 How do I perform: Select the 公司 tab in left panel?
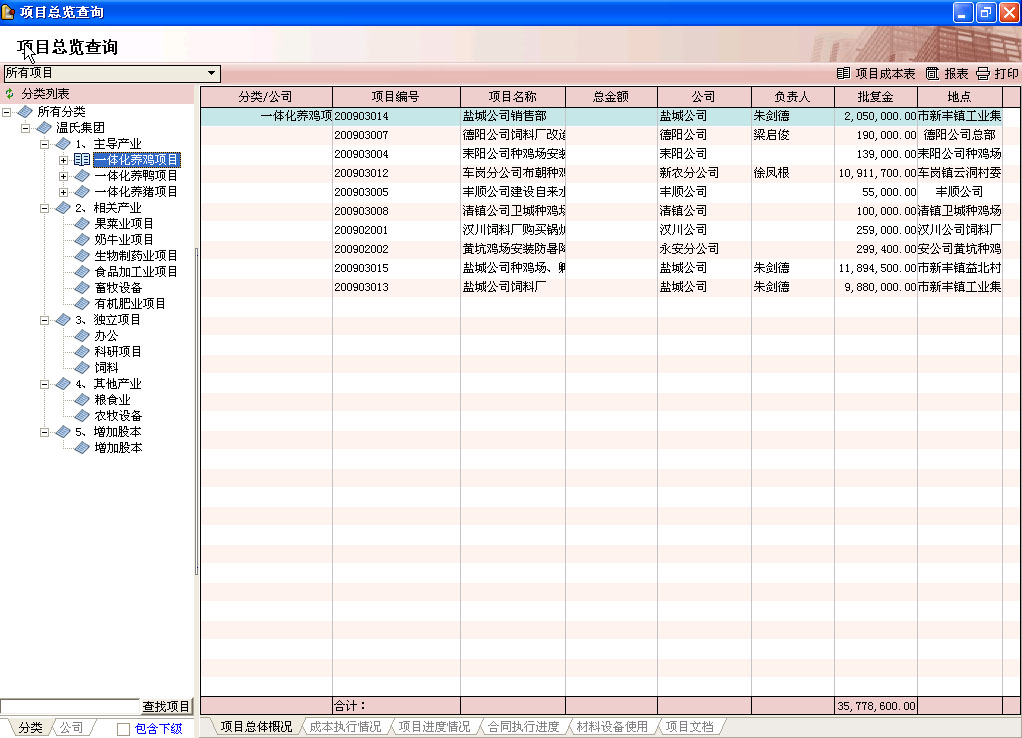pos(72,728)
